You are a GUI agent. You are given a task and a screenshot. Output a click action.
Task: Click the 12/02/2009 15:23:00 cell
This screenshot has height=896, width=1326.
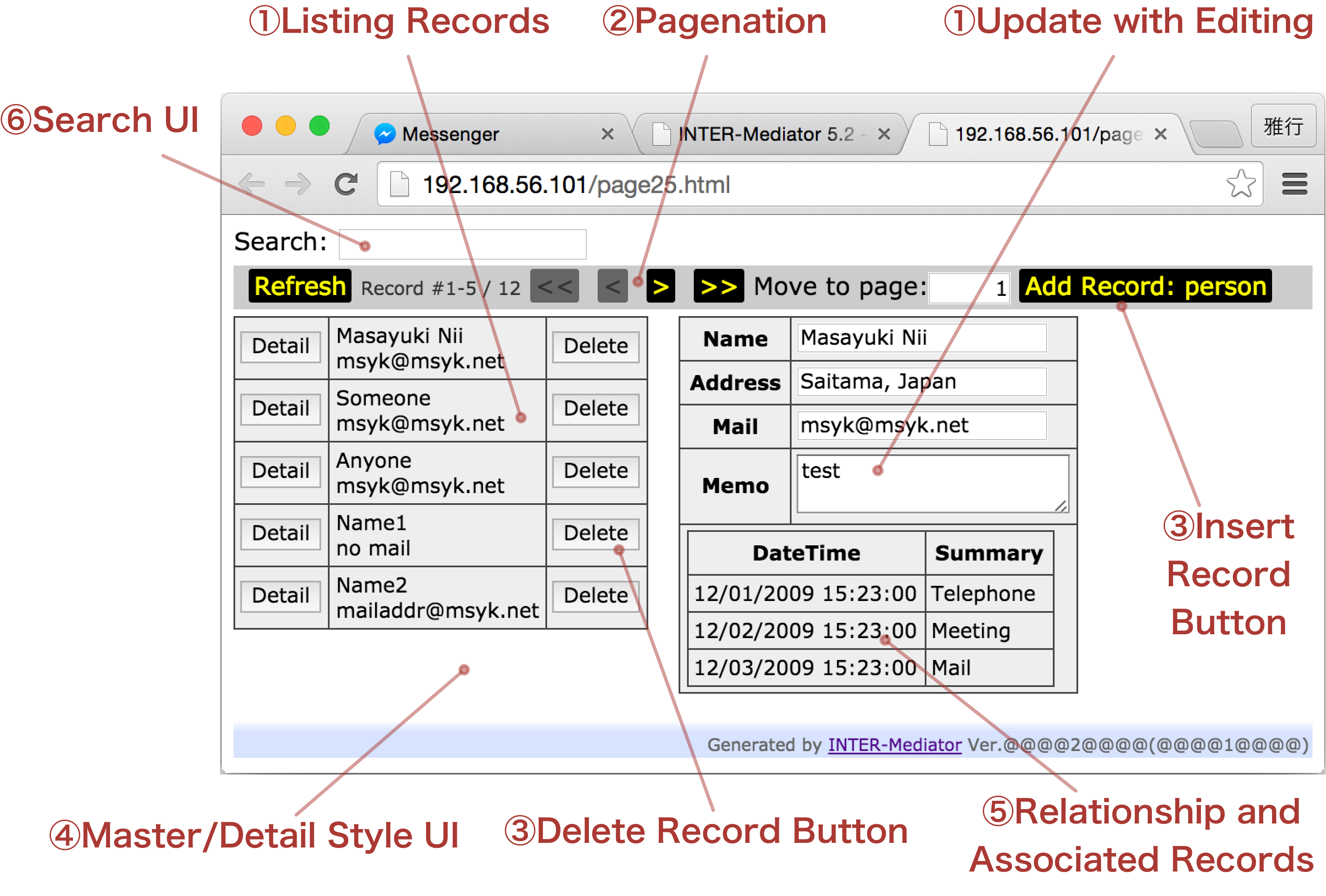pyautogui.click(x=806, y=631)
